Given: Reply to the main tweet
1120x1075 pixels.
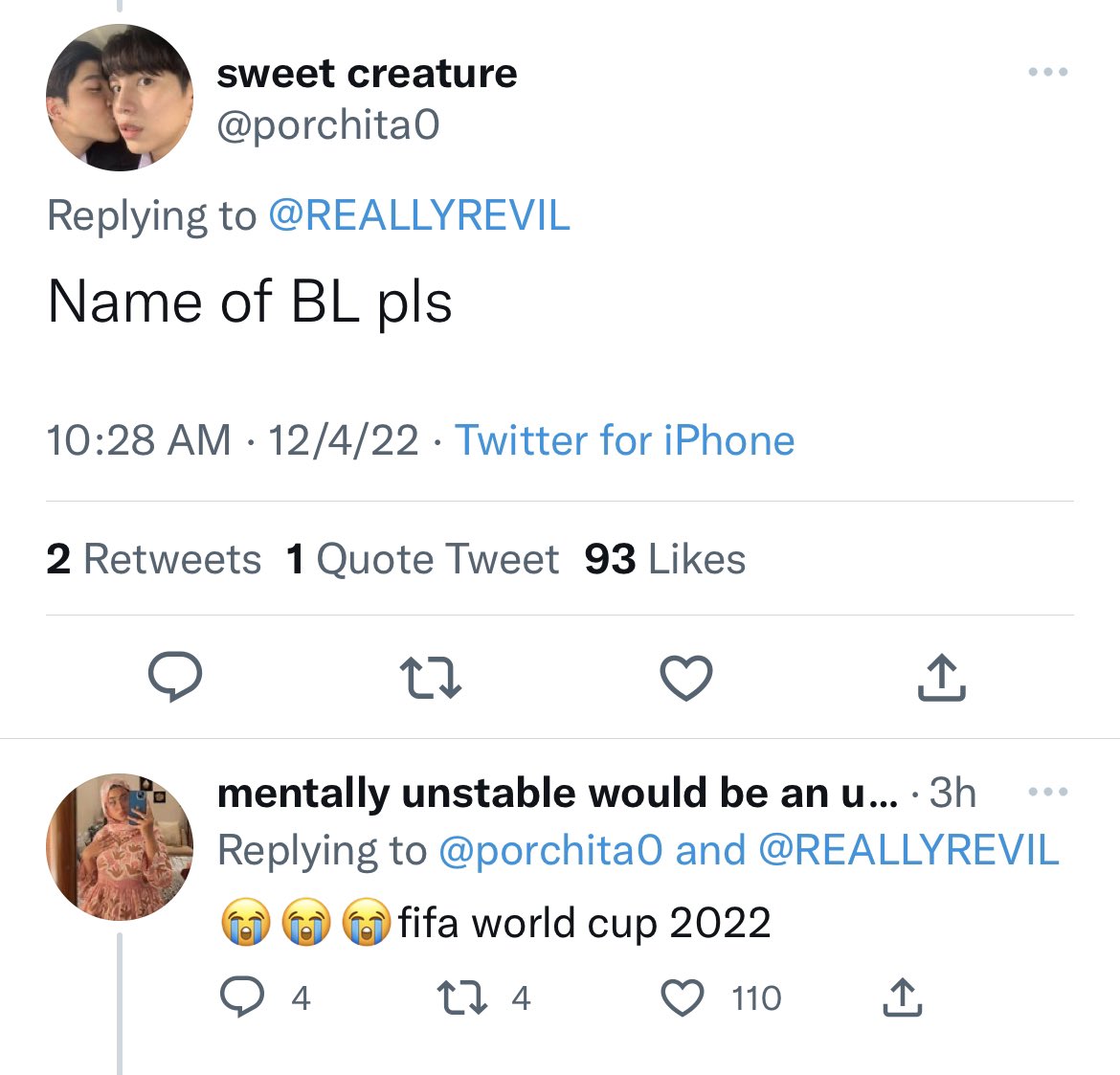Looking at the screenshot, I should click(x=174, y=677).
